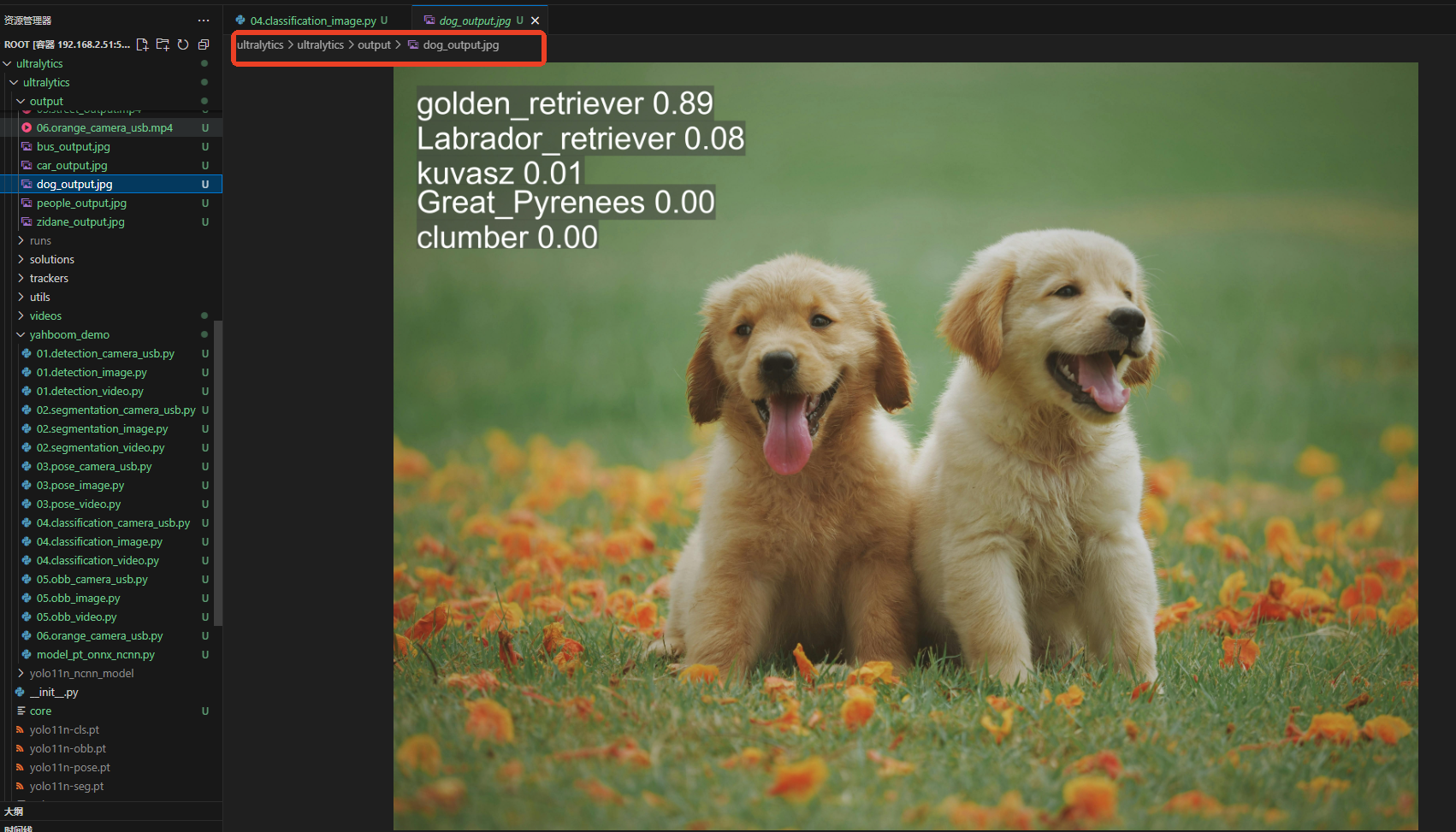Open 01.detection_camera_usb.py file
Image resolution: width=1456 pixels, height=832 pixels.
click(111, 353)
